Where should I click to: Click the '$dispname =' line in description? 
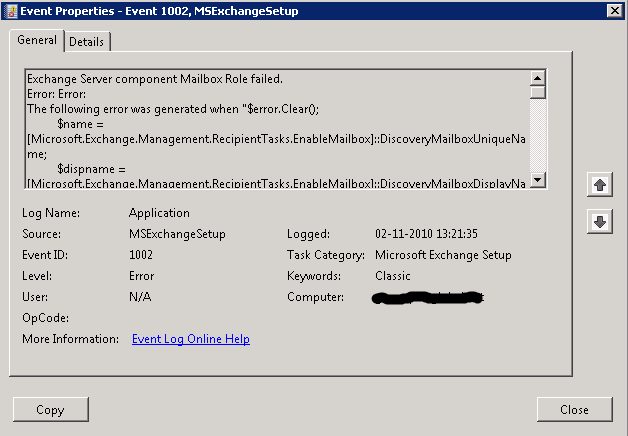[x=91, y=169]
